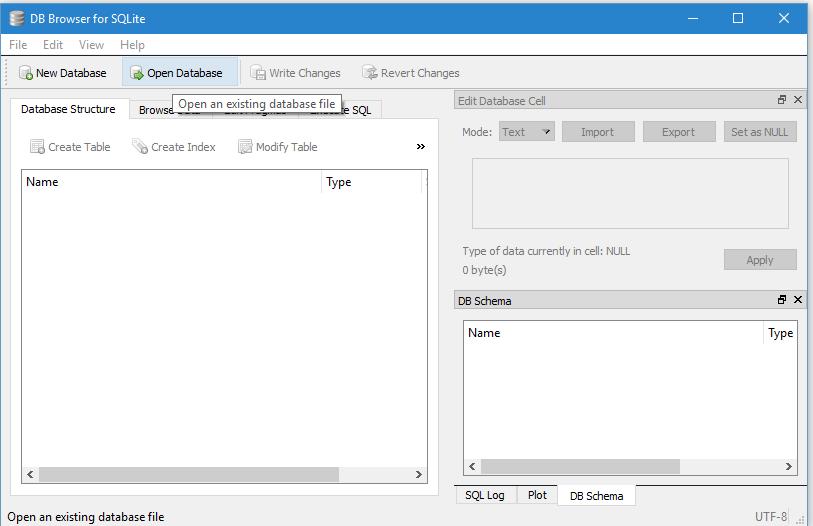Open the Edit menu
The height and width of the screenshot is (526, 813).
53,45
